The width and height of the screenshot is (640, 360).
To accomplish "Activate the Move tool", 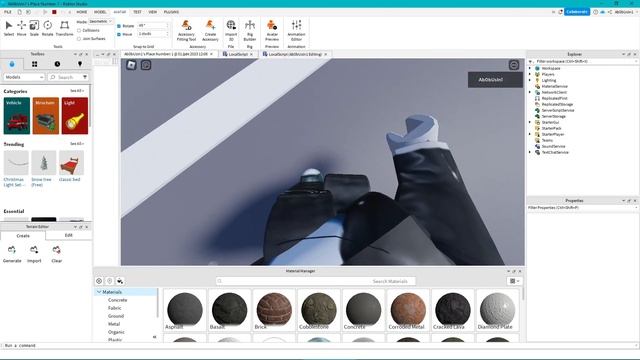I will (22, 28).
